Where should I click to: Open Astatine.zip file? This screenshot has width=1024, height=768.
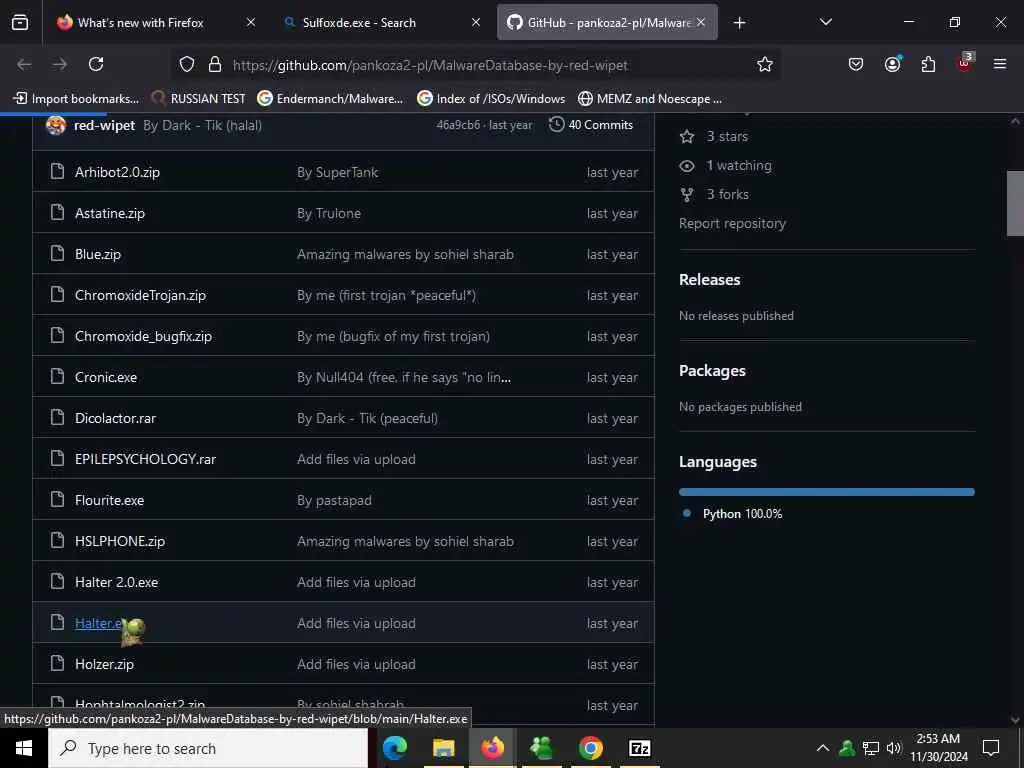pyautogui.click(x=110, y=214)
